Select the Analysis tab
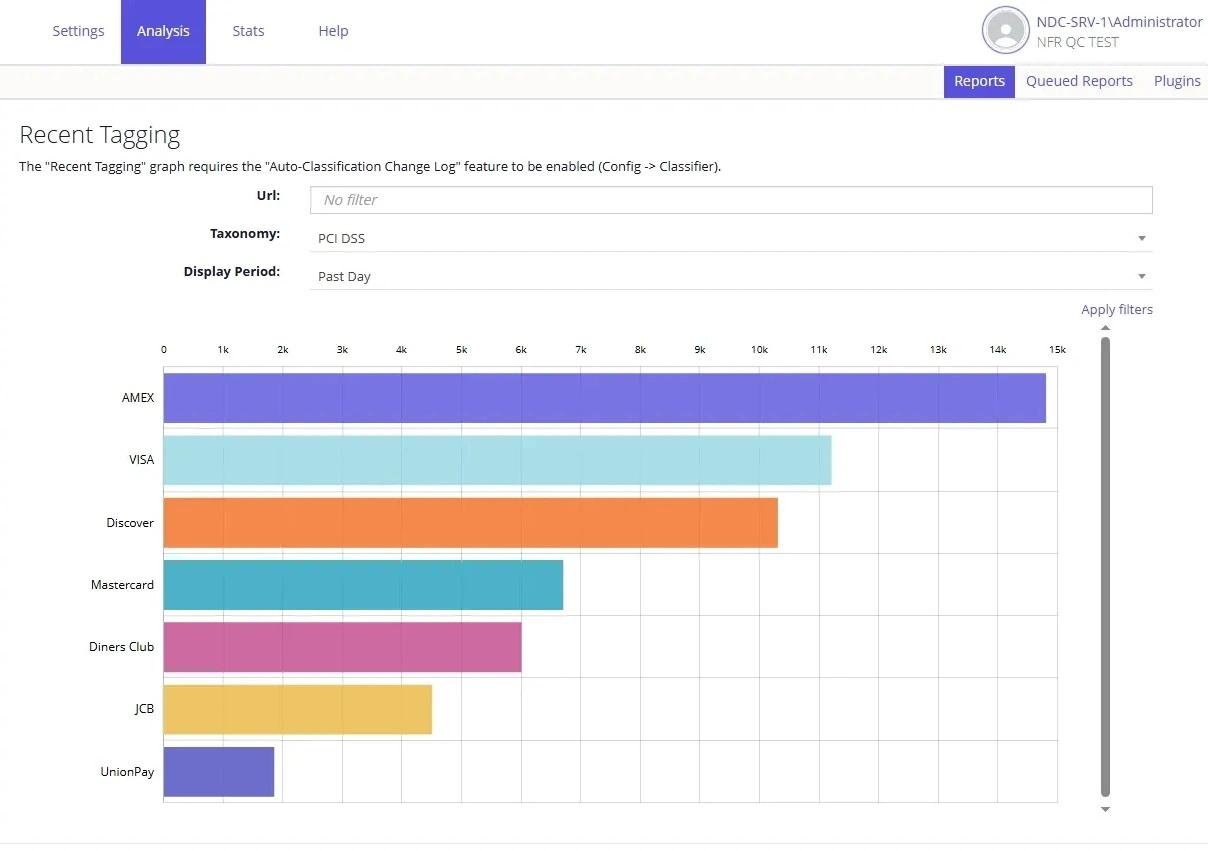Screen dimensions: 1208x851 click(x=163, y=31)
